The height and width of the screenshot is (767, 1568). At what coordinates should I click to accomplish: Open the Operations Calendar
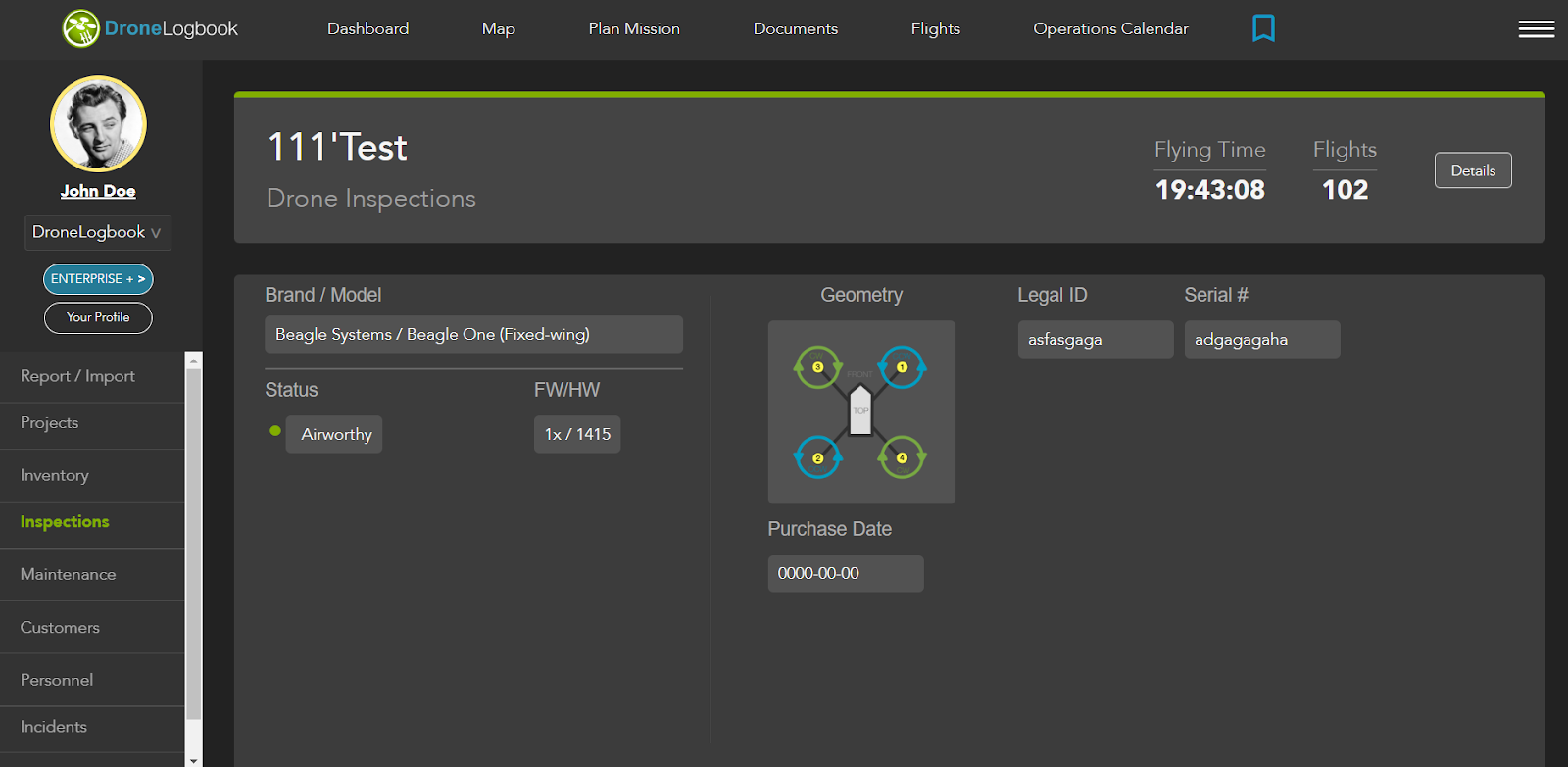pos(1110,28)
